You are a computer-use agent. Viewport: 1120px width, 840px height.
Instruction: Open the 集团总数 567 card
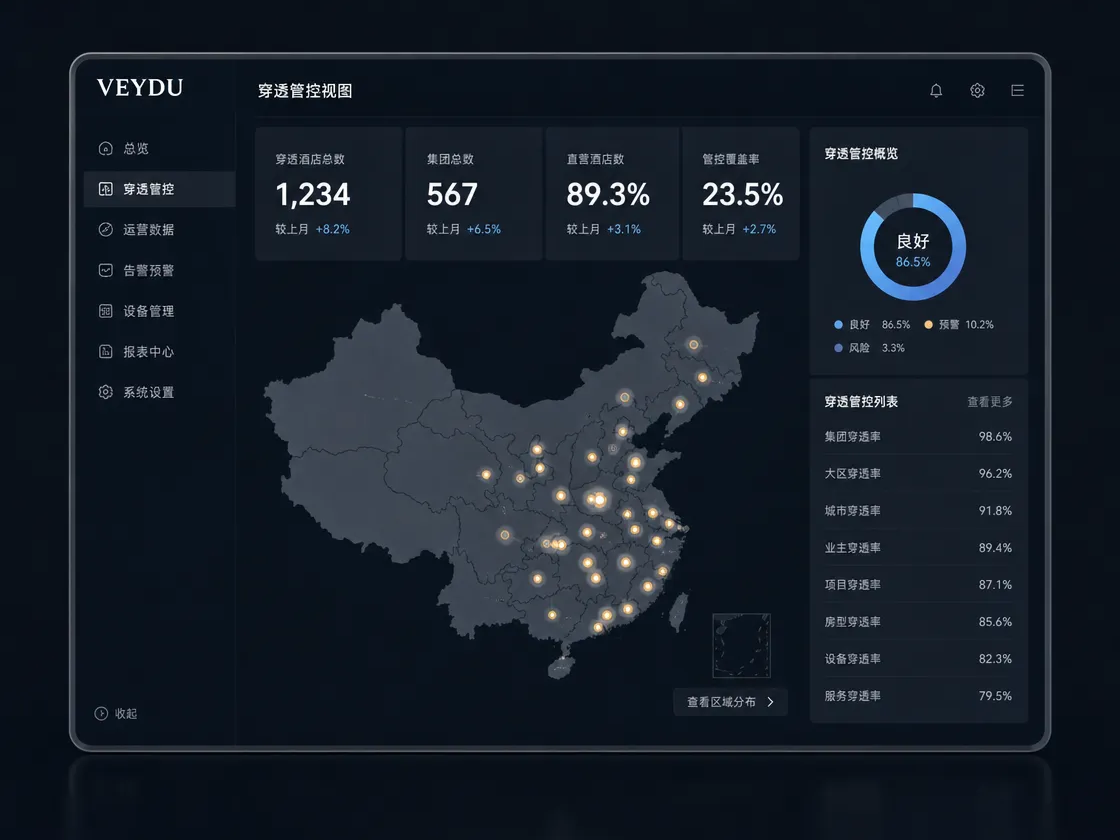pos(474,194)
